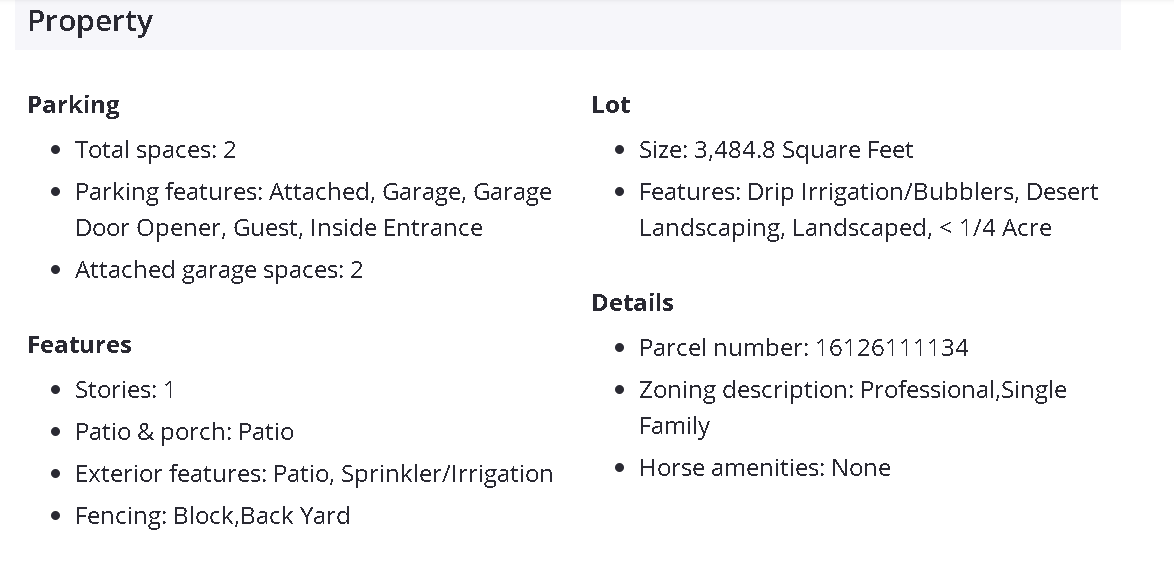Image resolution: width=1174 pixels, height=565 pixels.
Task: Click the Total spaces: 2 line
Action: (155, 150)
